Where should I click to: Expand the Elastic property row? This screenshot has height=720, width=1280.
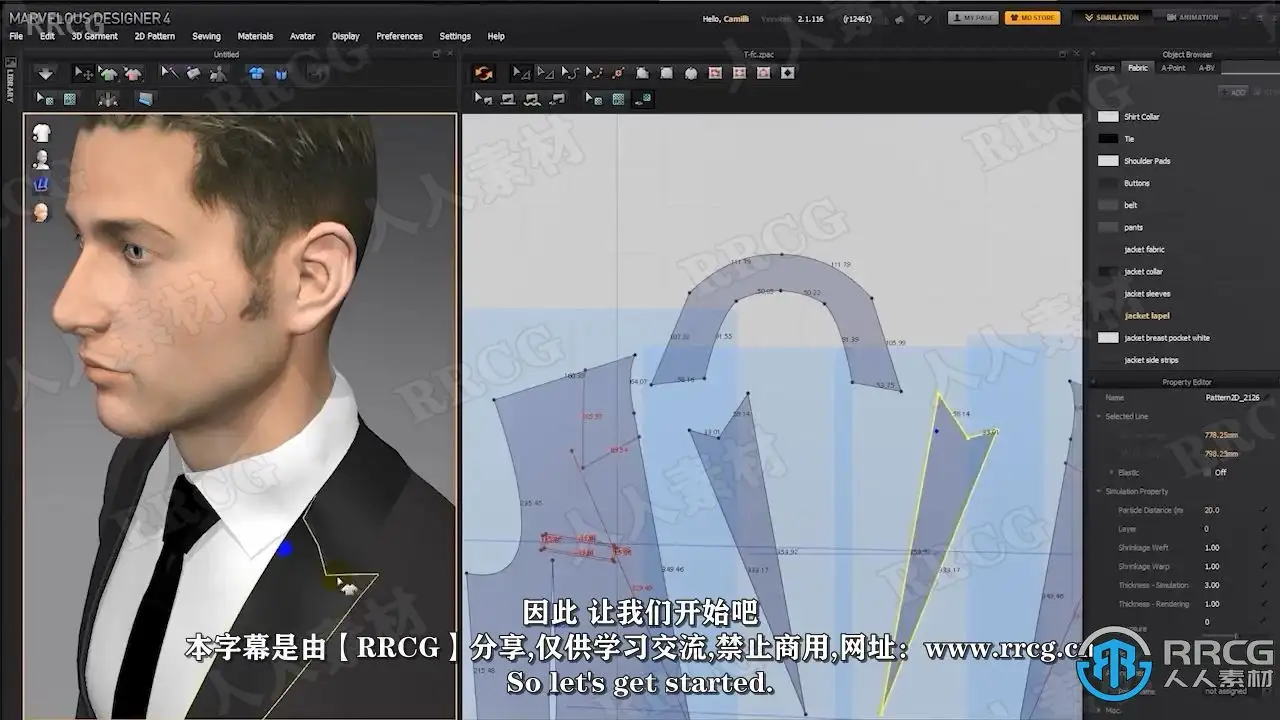tap(1111, 472)
